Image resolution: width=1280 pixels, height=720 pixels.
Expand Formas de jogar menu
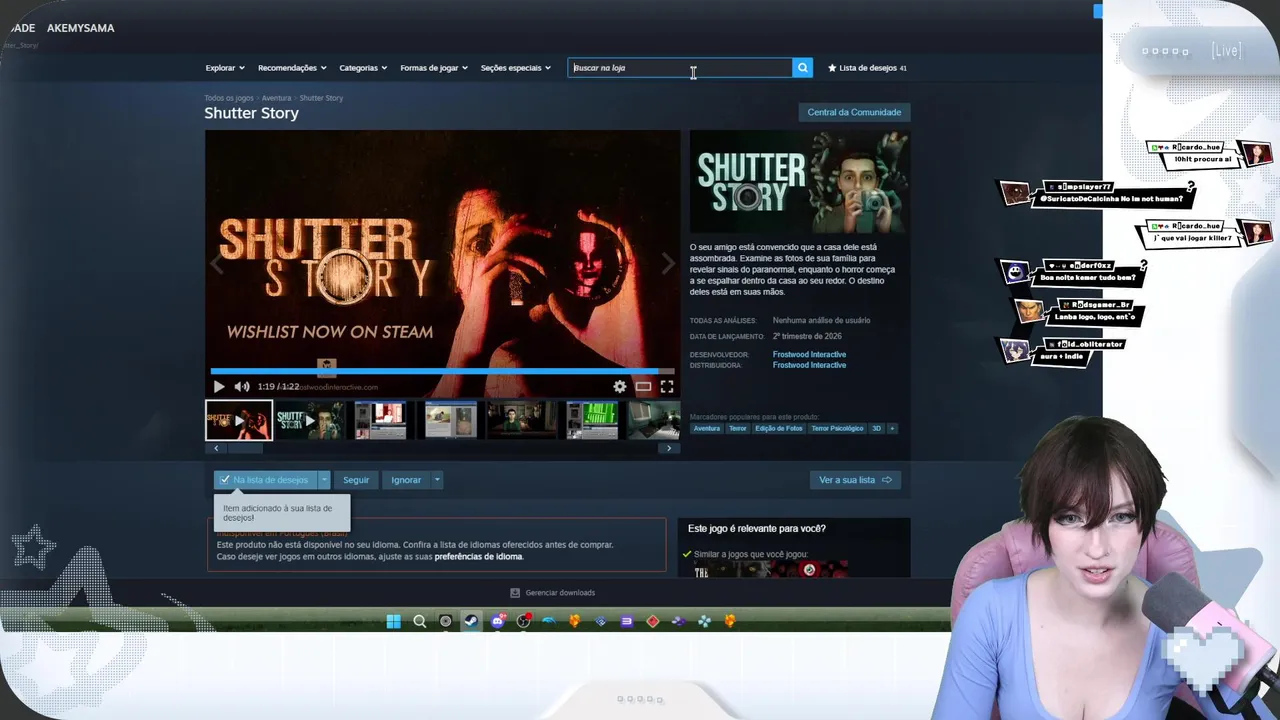[x=434, y=68]
